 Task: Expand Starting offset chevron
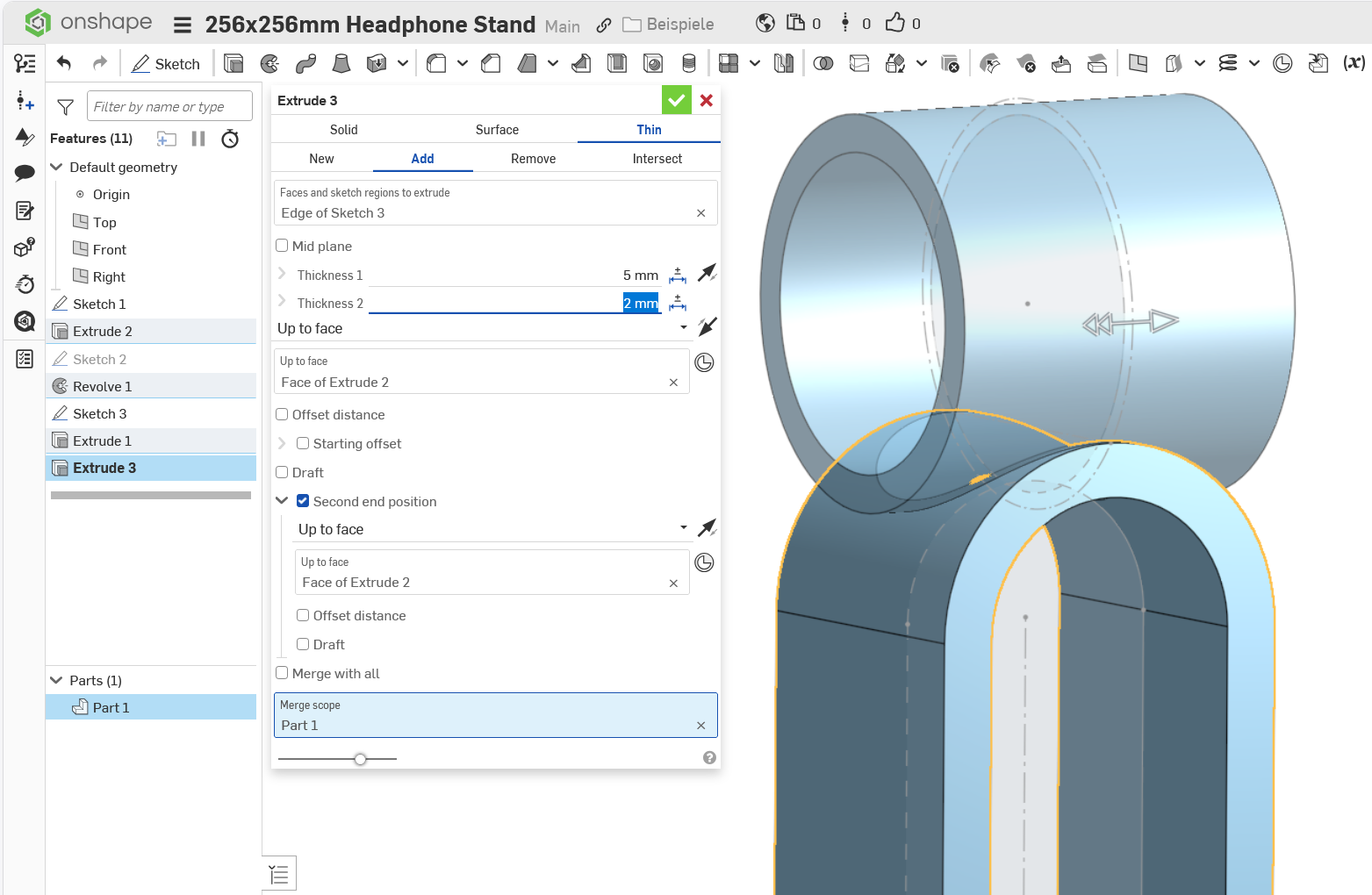click(x=282, y=443)
